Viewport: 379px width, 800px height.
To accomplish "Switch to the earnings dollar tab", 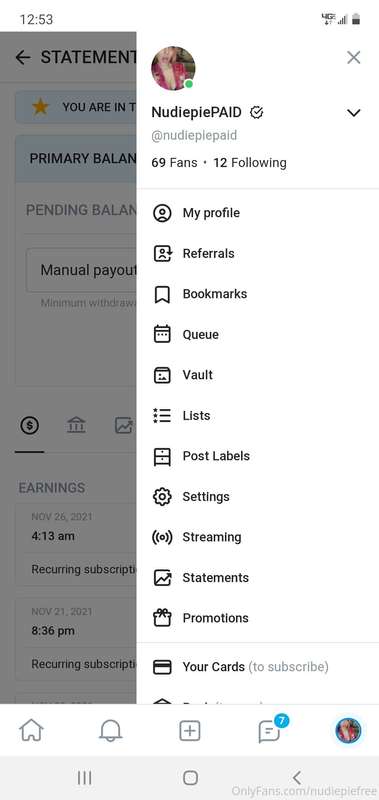I will tap(30, 425).
